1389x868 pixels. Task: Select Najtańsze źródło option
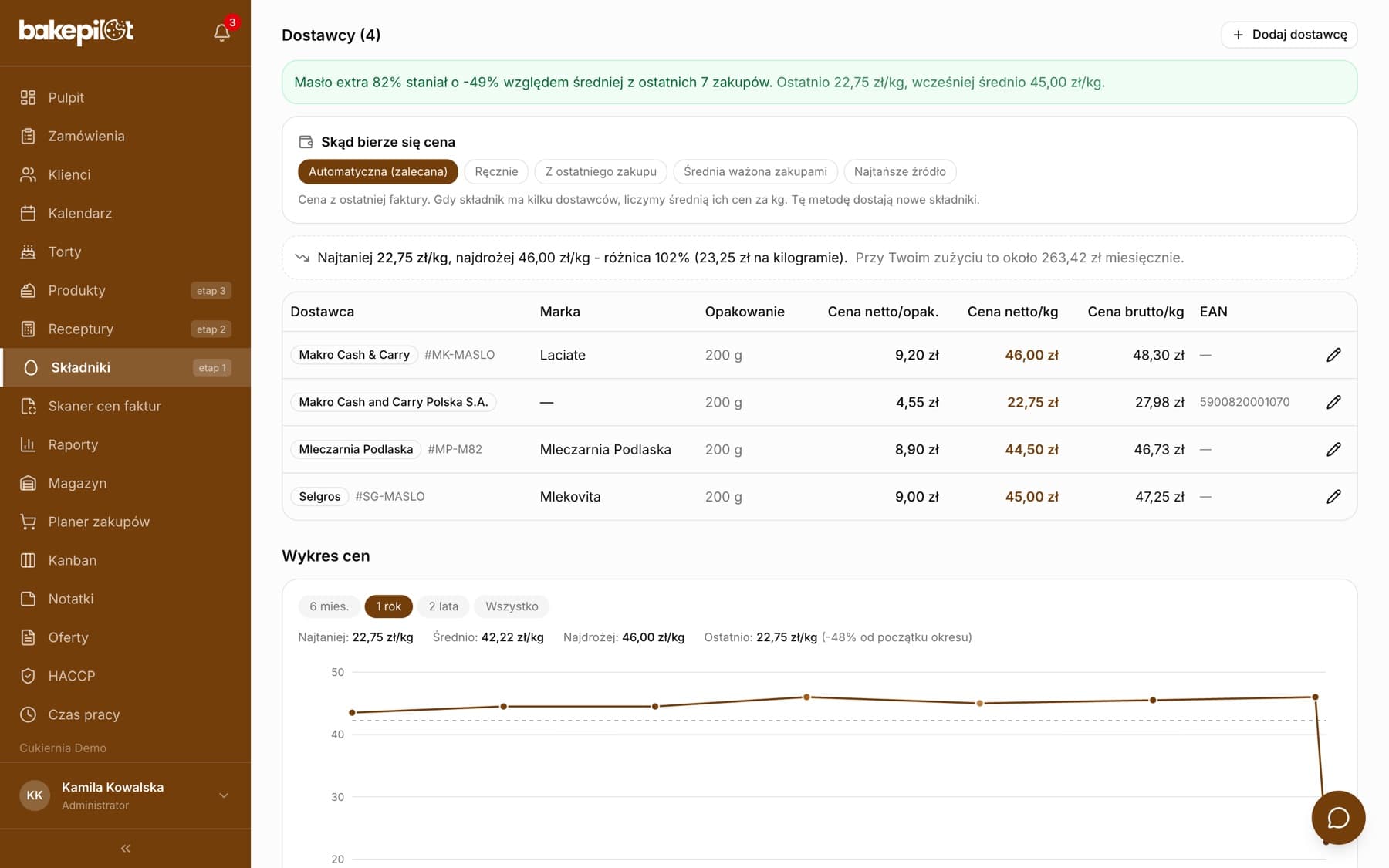(x=900, y=171)
